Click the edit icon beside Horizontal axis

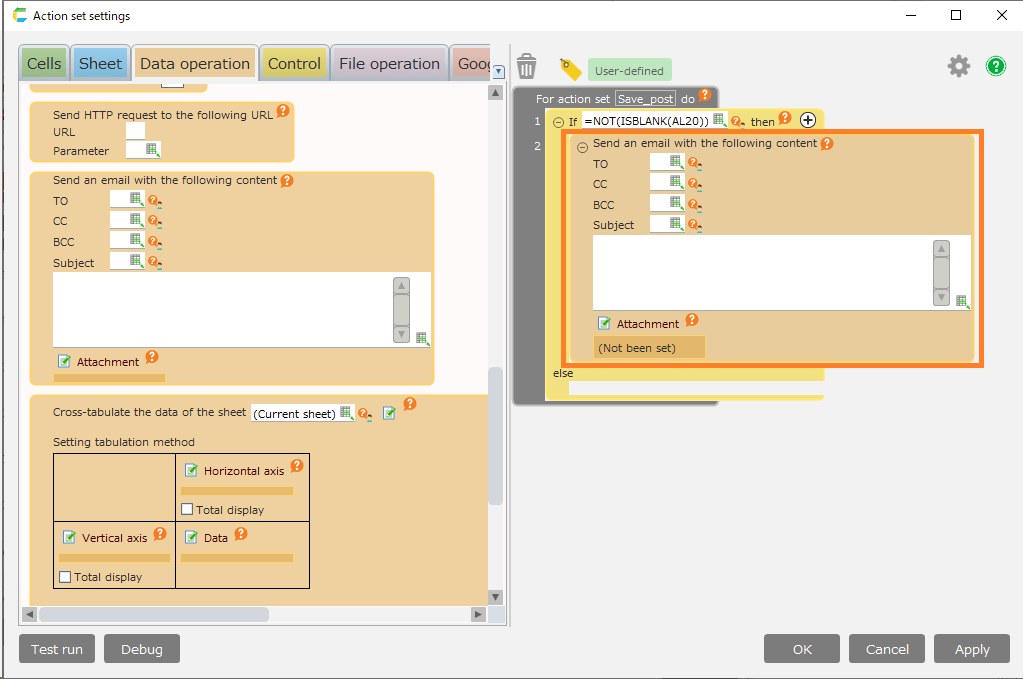pos(191,470)
